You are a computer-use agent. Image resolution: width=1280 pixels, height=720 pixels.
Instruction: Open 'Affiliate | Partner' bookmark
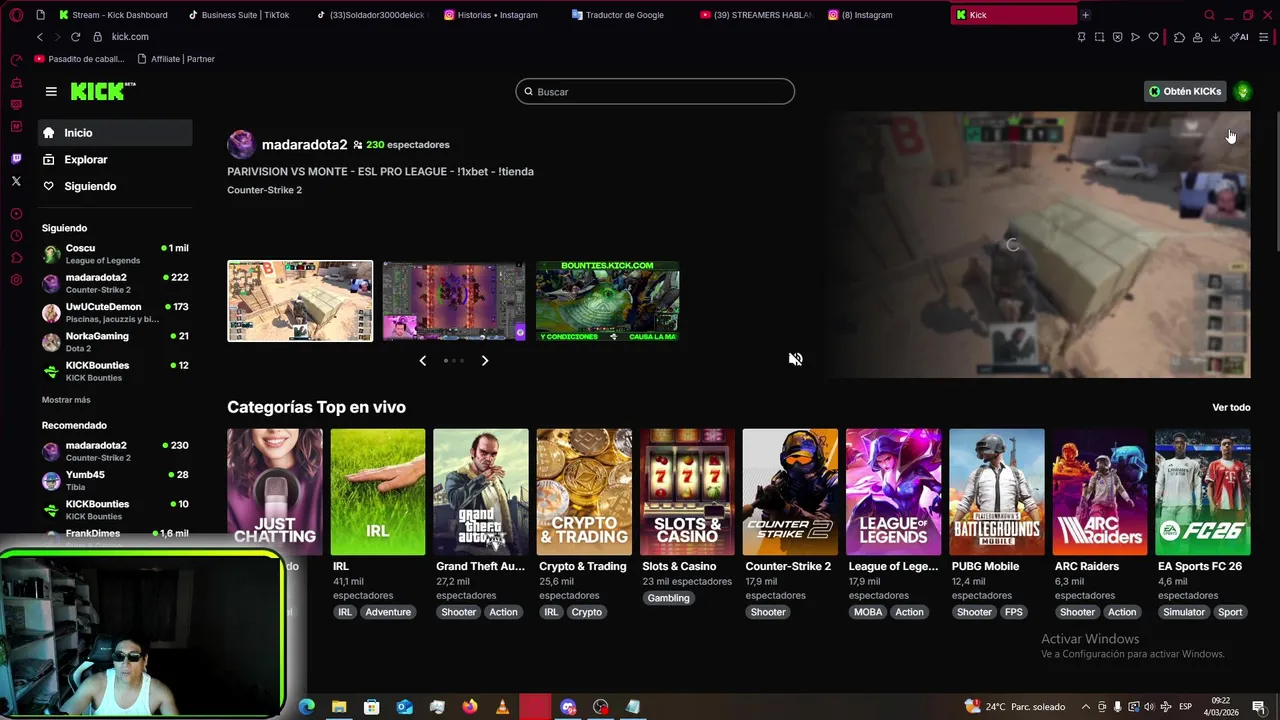176,59
